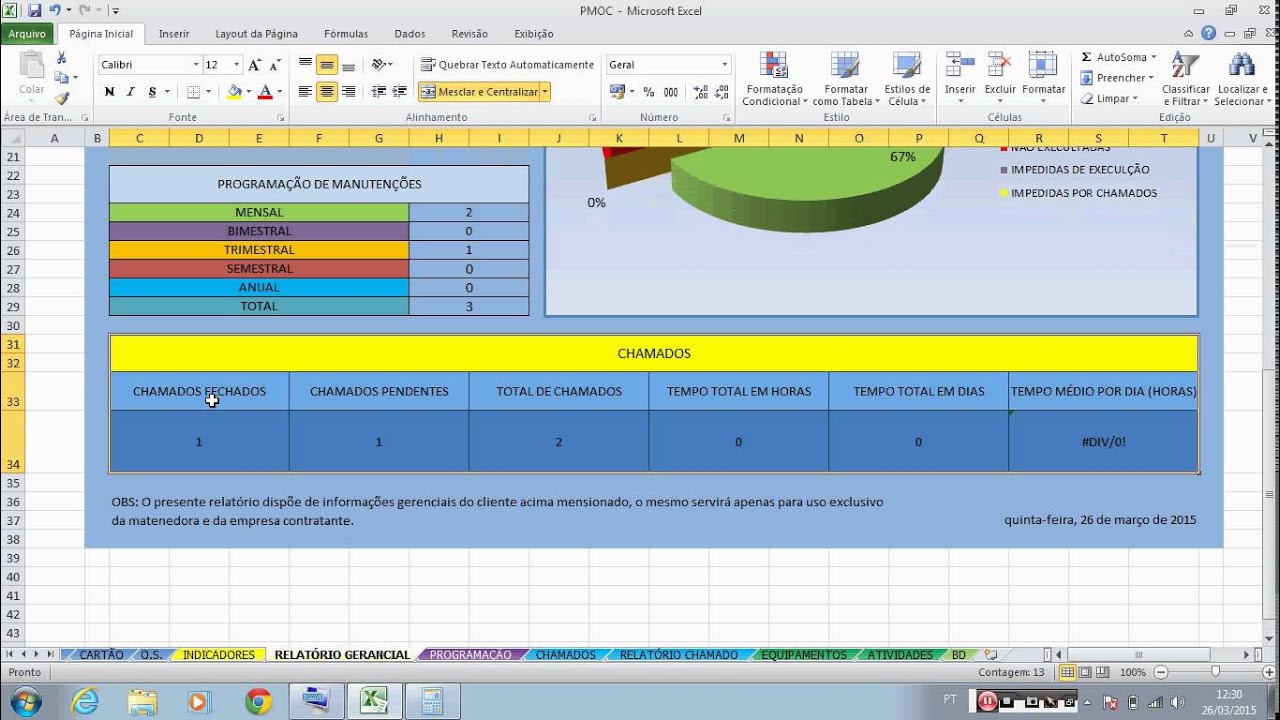
Task: Open the font size dropdown
Action: (236, 65)
